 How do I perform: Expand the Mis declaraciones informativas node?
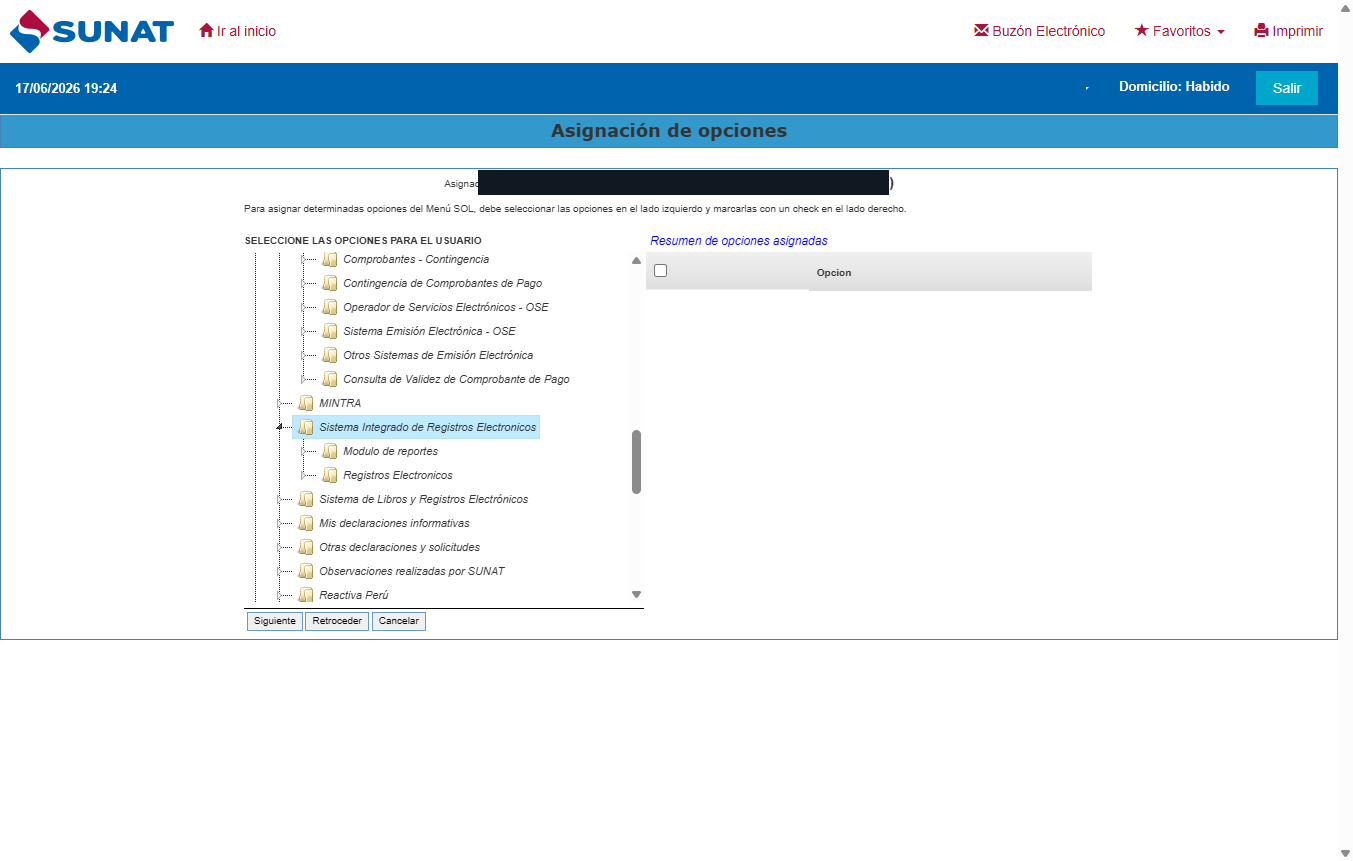coord(279,523)
